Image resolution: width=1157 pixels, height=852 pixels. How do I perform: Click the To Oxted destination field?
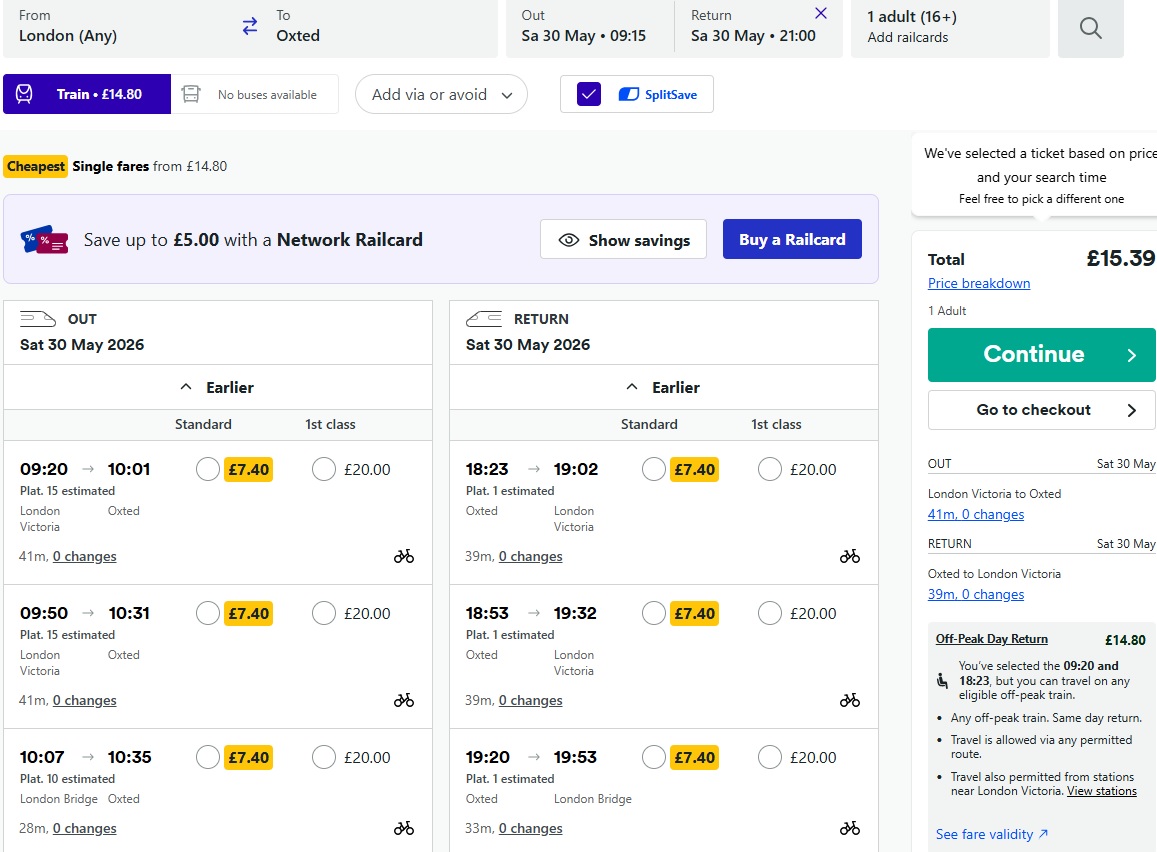point(380,27)
